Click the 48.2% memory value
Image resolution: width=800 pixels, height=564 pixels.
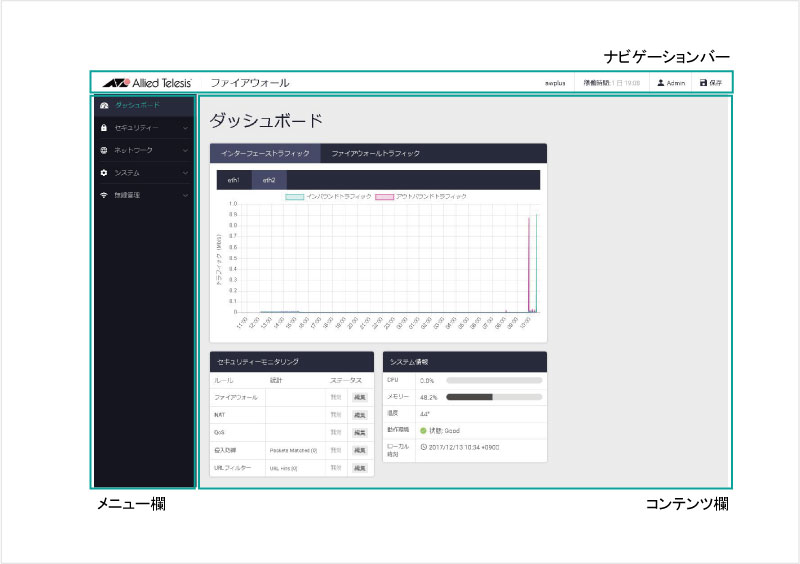pos(429,397)
